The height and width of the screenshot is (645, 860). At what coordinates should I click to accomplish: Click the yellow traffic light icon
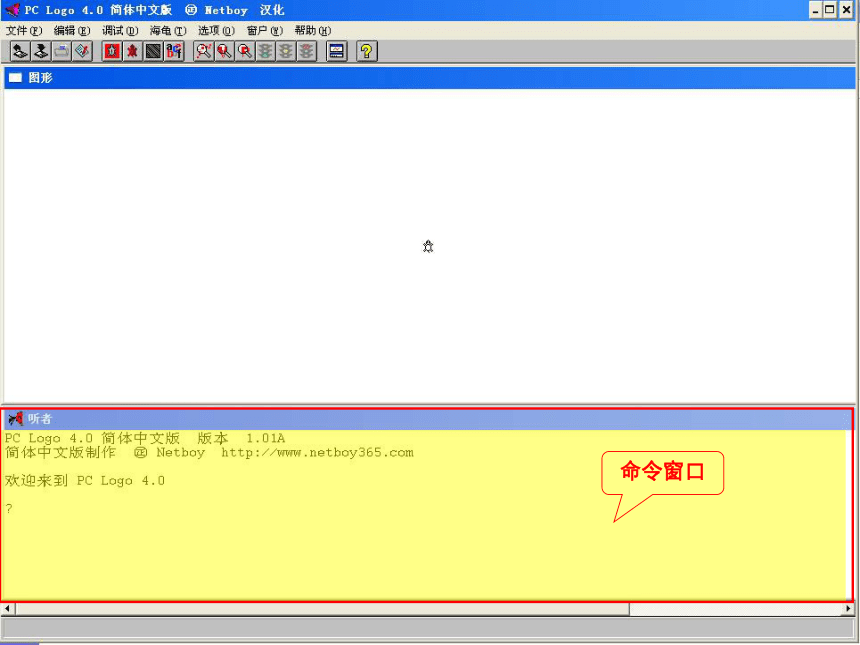(x=286, y=52)
